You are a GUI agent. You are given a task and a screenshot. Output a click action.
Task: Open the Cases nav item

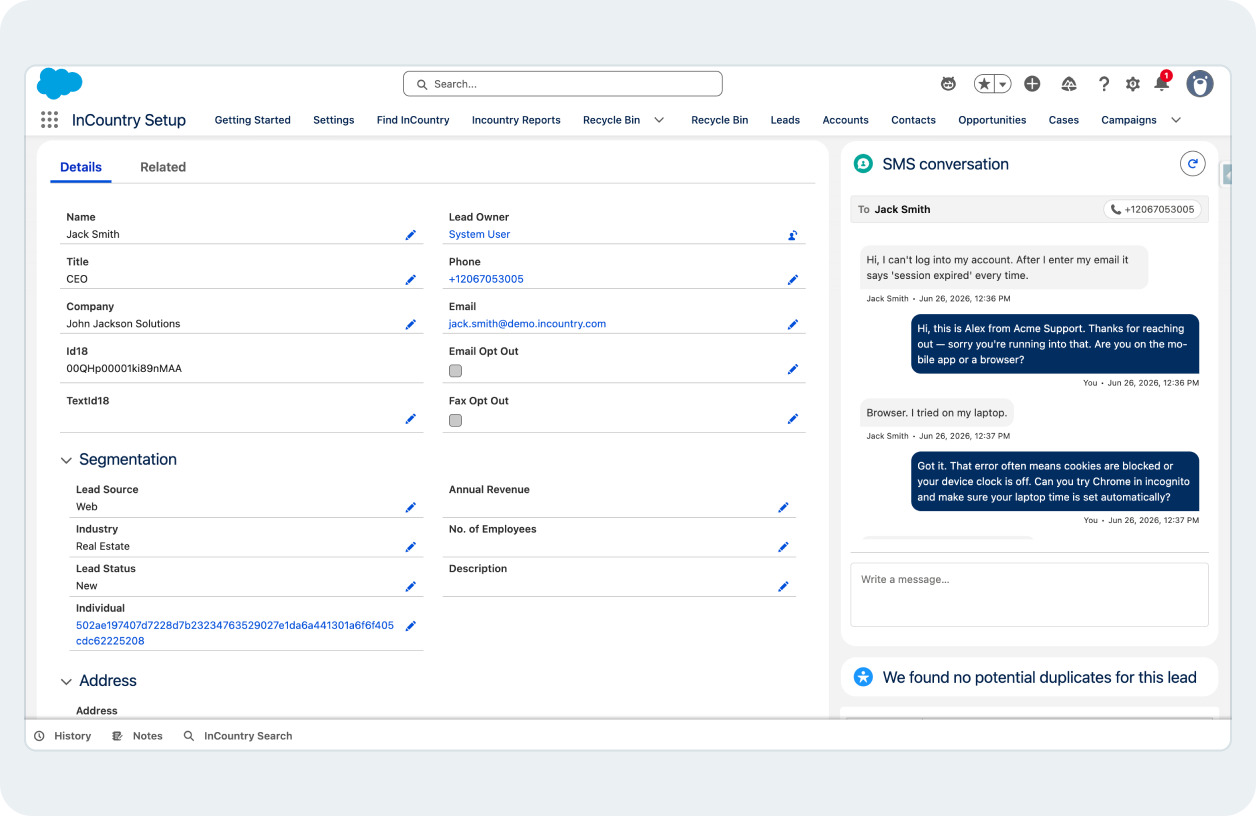[1064, 120]
